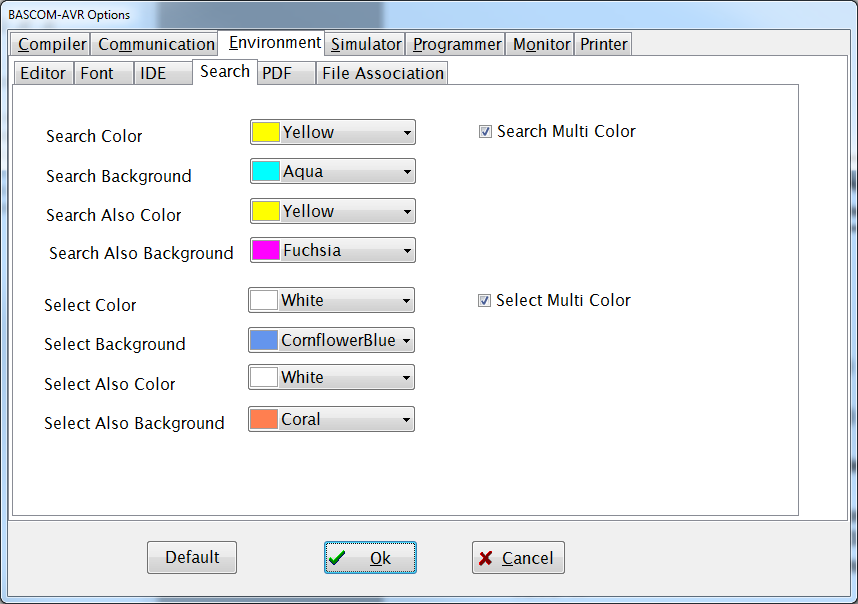This screenshot has width=858, height=604.
Task: Select the Font sub-tab
Action: tap(97, 73)
